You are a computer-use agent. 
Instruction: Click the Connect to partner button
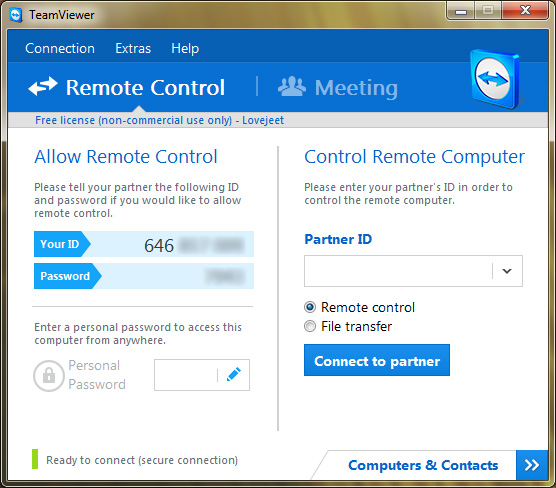tap(377, 360)
